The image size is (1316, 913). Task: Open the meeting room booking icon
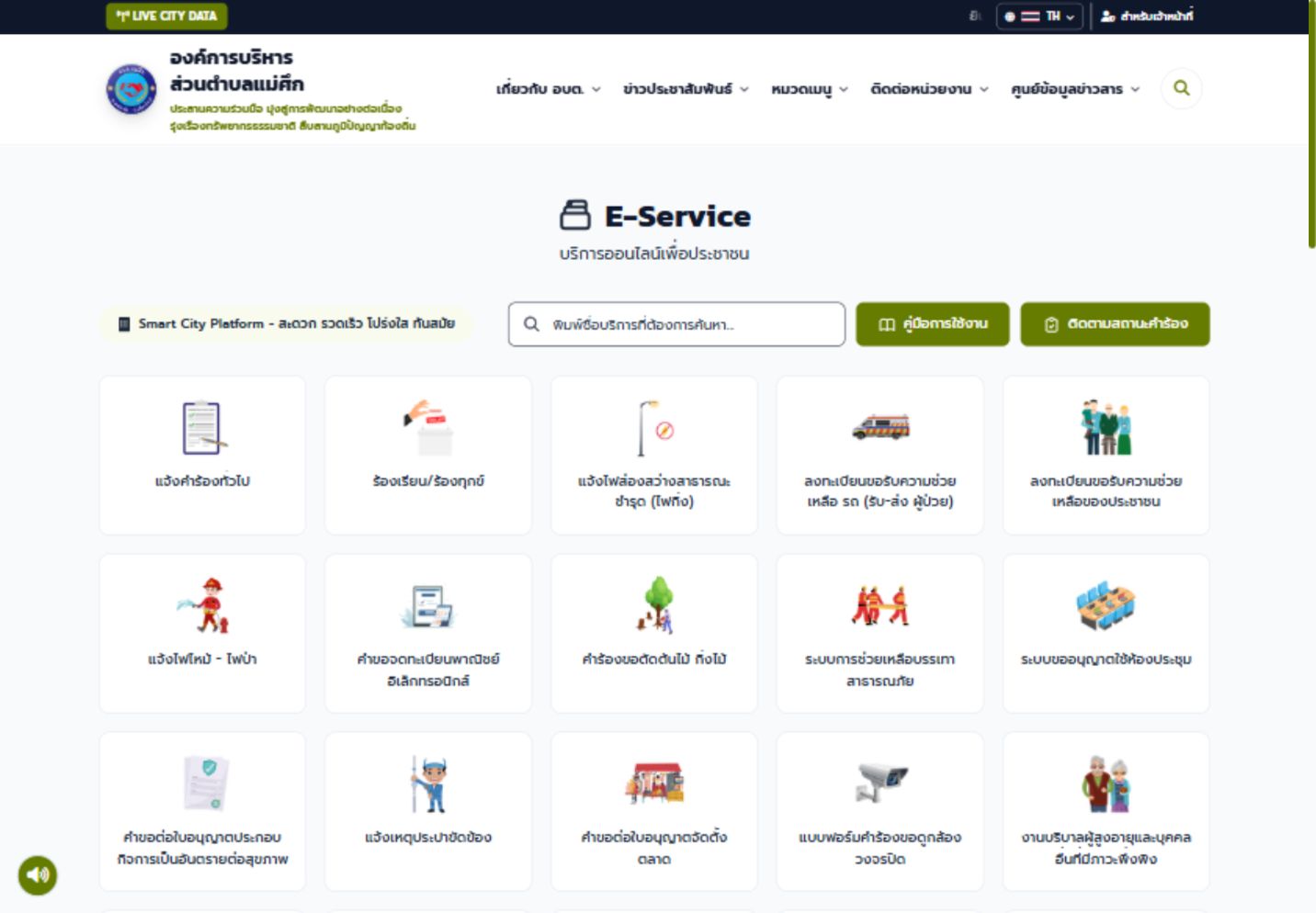[1106, 606]
